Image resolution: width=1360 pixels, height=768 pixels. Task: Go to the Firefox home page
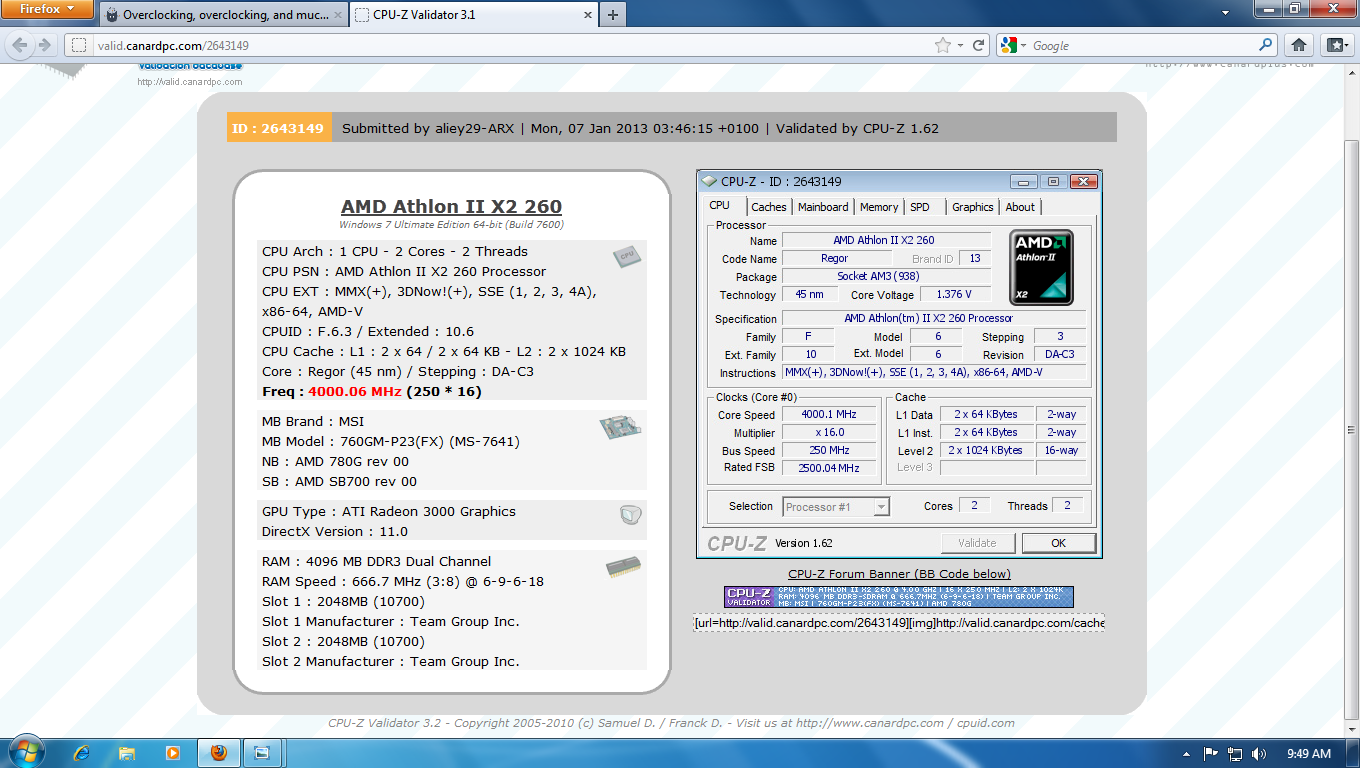point(1298,45)
